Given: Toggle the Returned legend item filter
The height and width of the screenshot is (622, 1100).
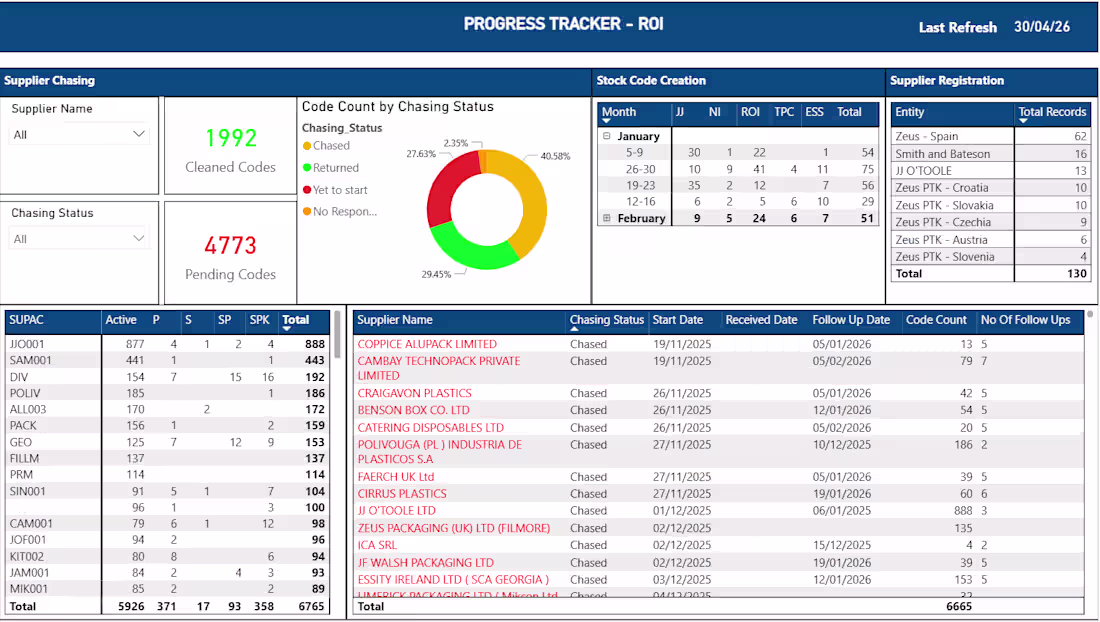Looking at the screenshot, I should [x=334, y=168].
